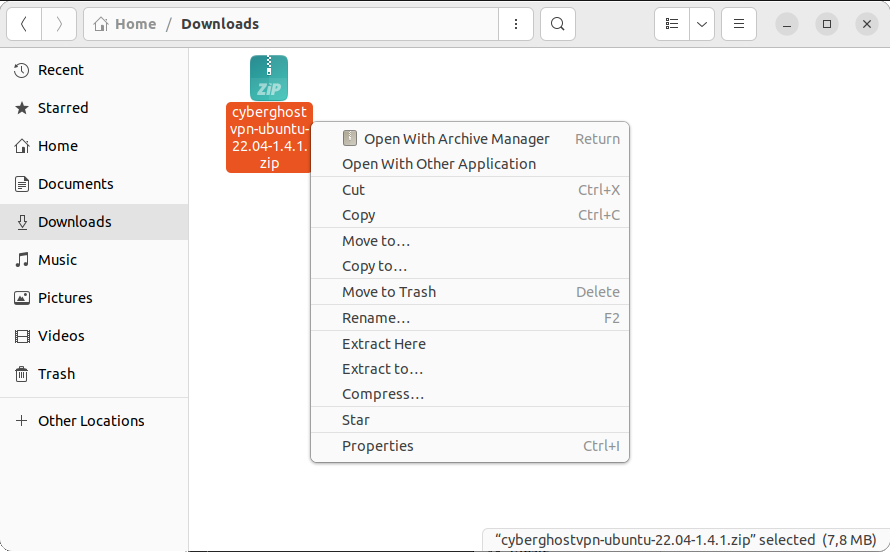Choose Move to… option
Image resolution: width=890 pixels, height=552 pixels.
coord(470,241)
